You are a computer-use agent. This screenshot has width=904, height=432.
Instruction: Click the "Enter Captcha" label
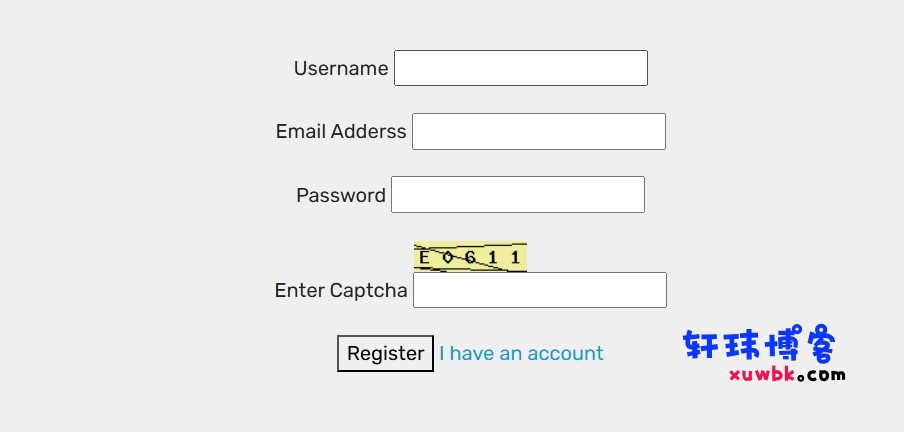tap(341, 290)
